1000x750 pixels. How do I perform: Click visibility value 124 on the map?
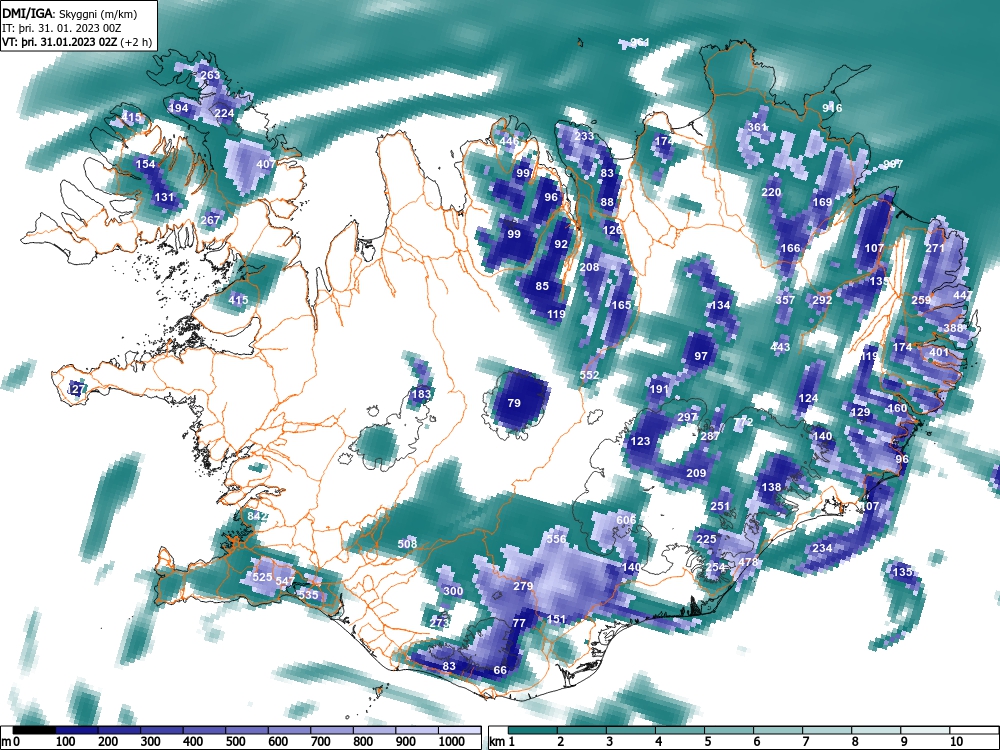coord(808,398)
